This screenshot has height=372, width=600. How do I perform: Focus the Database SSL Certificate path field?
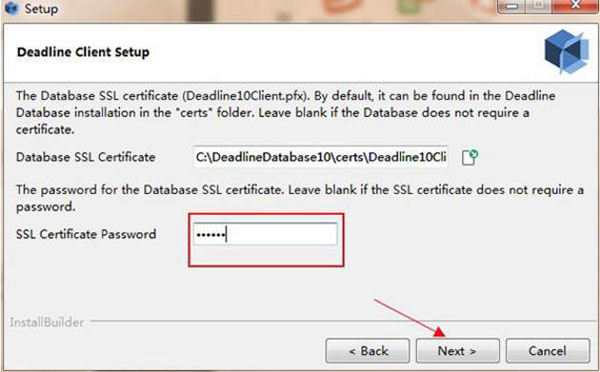pos(321,157)
